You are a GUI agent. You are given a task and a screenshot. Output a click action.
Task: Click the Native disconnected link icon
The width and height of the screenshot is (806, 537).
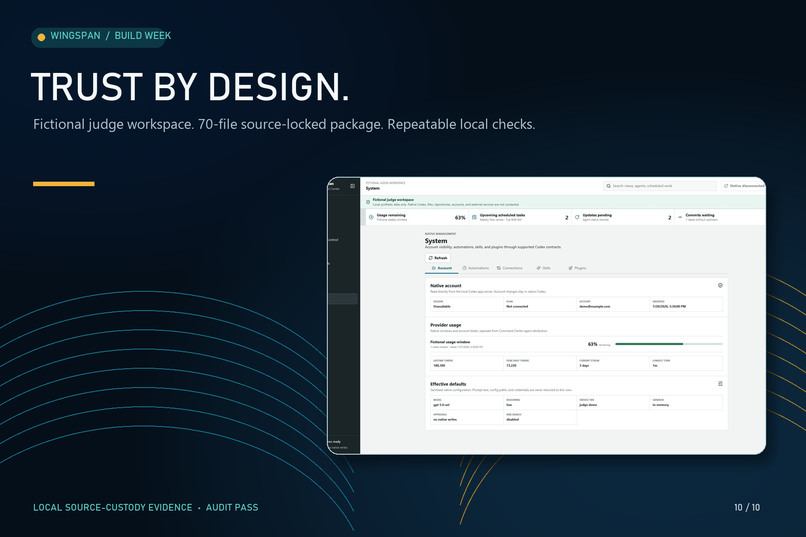(x=726, y=186)
